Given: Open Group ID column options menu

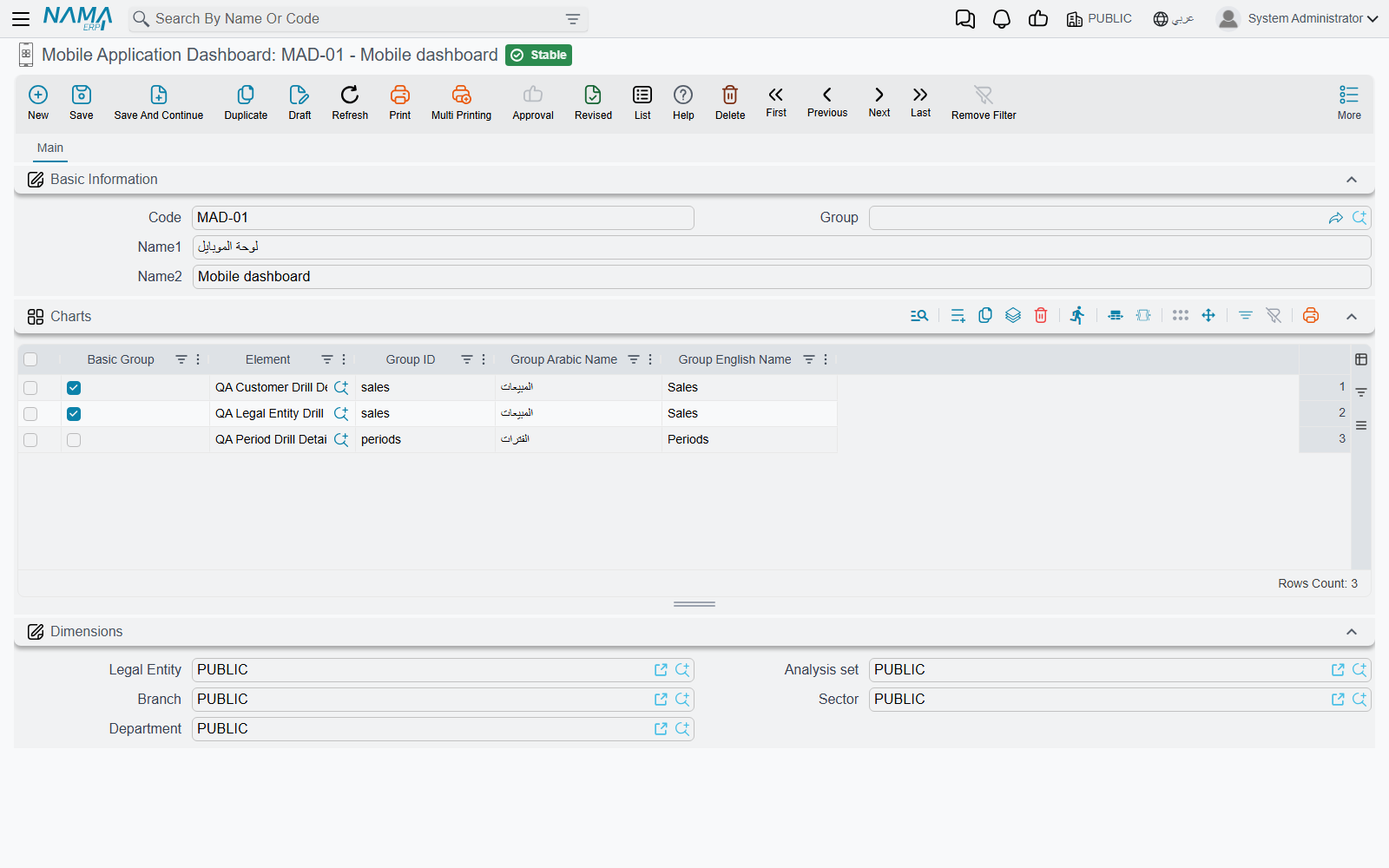Looking at the screenshot, I should click(484, 359).
